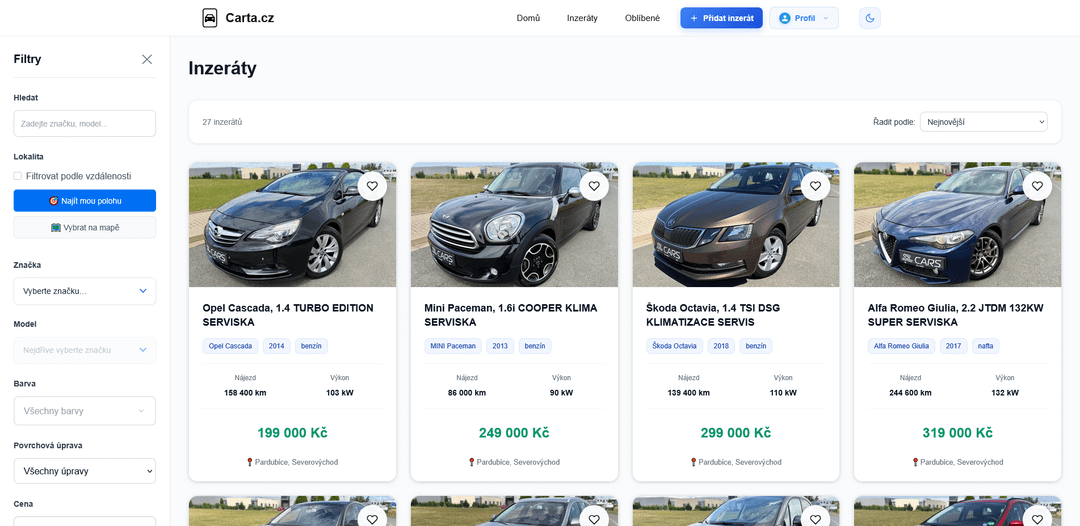Toggle dark mode with moon icon
Screen dimensions: 1080x526
[869, 18]
